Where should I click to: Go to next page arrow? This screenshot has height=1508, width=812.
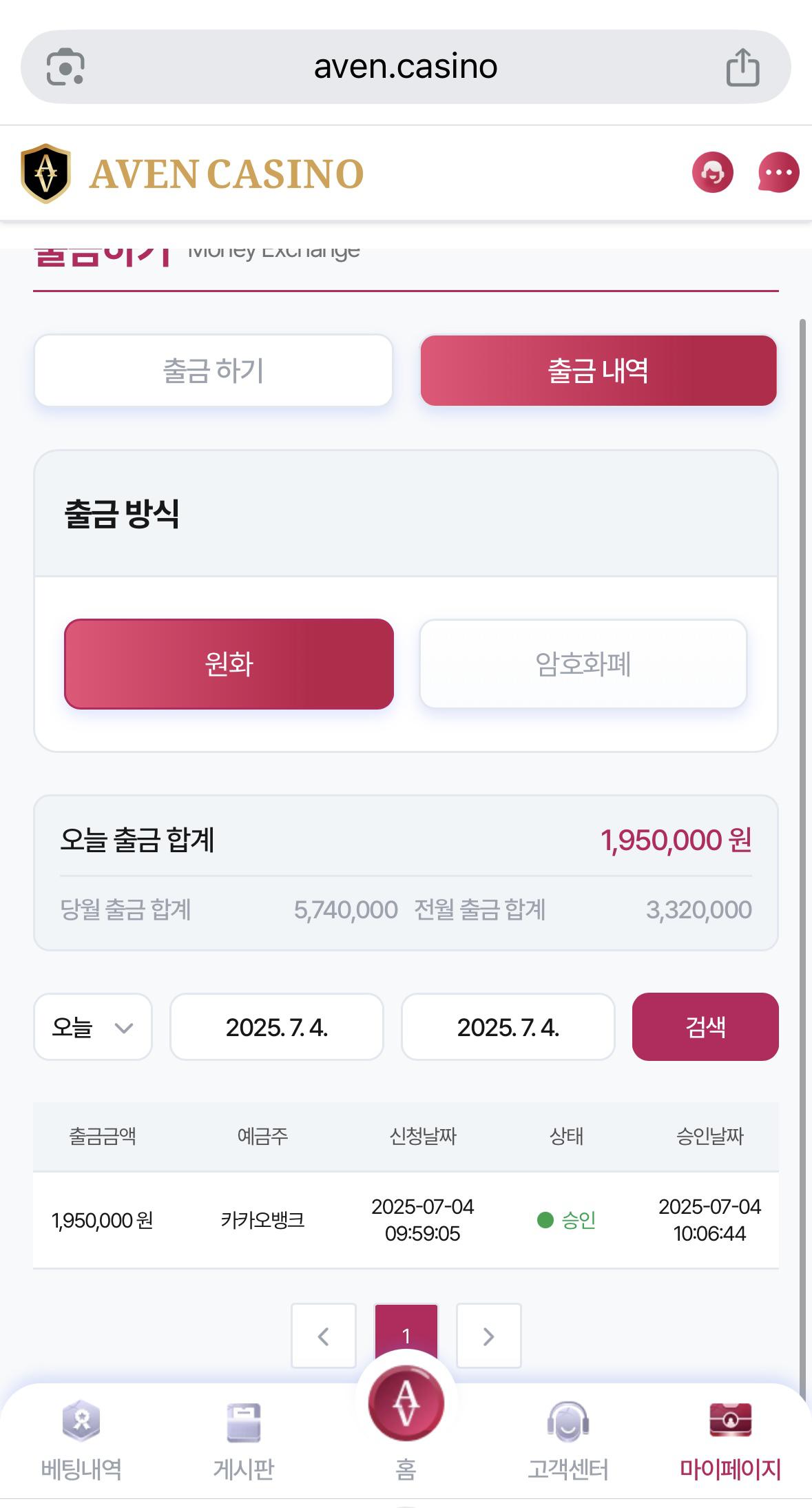point(489,1336)
